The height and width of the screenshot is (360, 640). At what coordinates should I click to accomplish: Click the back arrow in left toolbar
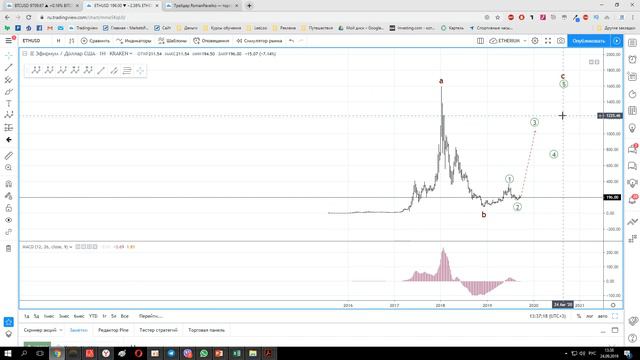pyautogui.click(x=9, y=140)
